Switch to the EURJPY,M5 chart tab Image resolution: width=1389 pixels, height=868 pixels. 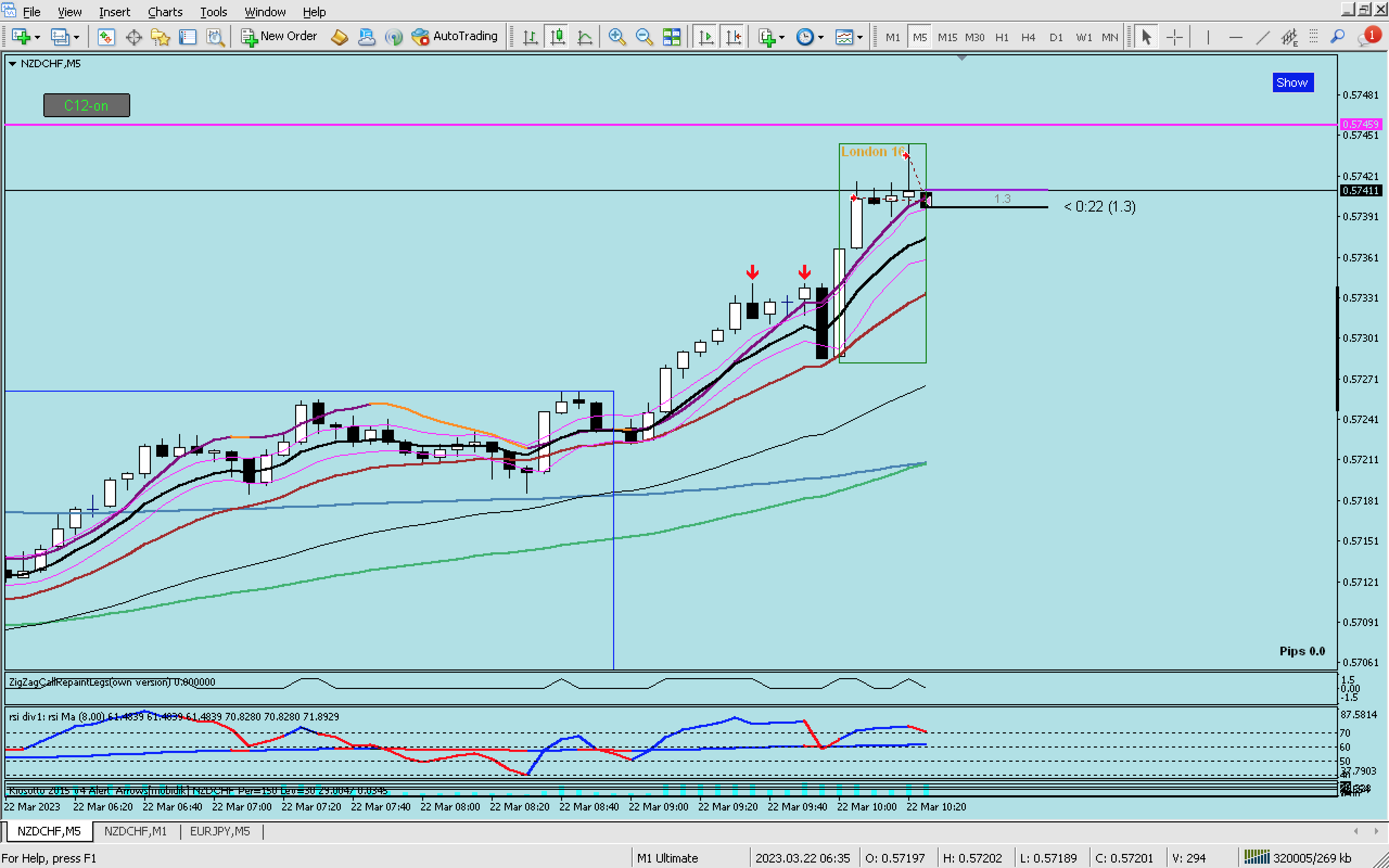point(220,831)
